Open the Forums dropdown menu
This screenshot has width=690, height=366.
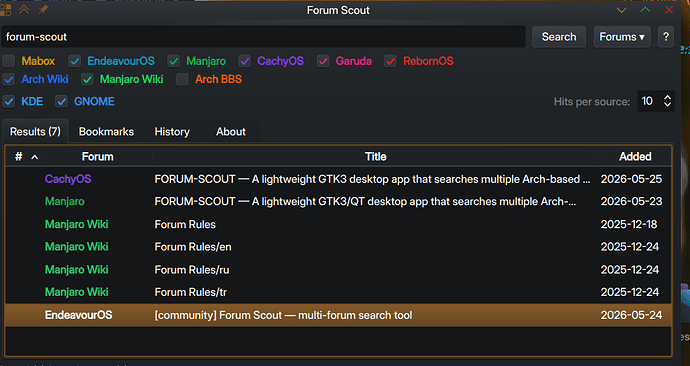(x=622, y=37)
